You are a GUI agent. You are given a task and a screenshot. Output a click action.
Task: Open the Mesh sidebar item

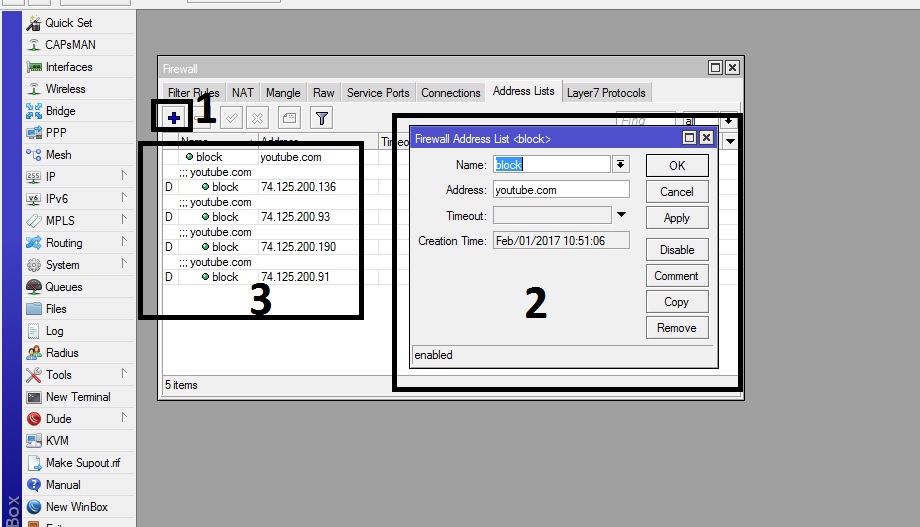(79, 155)
